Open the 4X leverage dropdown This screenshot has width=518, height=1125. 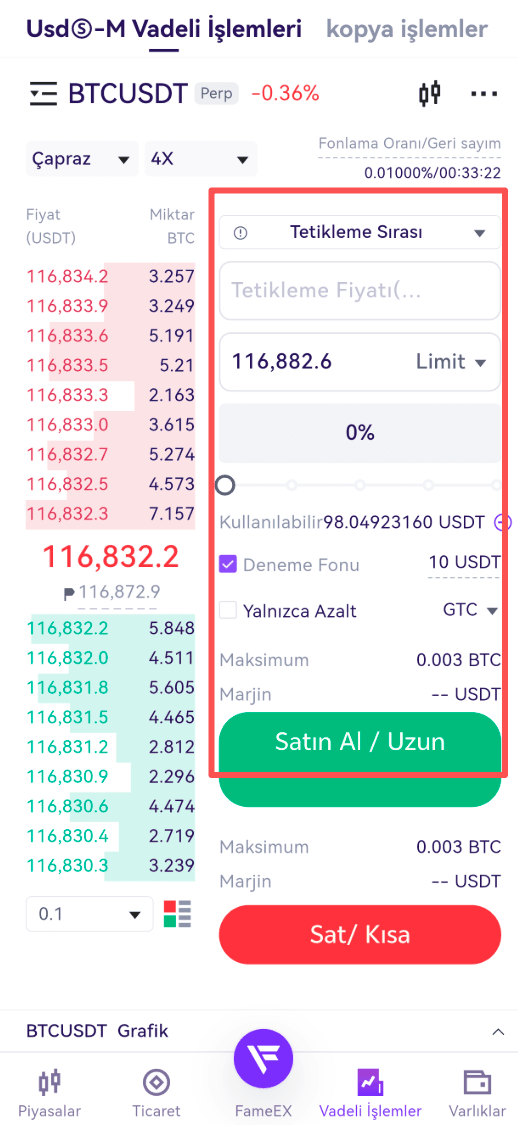[201, 159]
